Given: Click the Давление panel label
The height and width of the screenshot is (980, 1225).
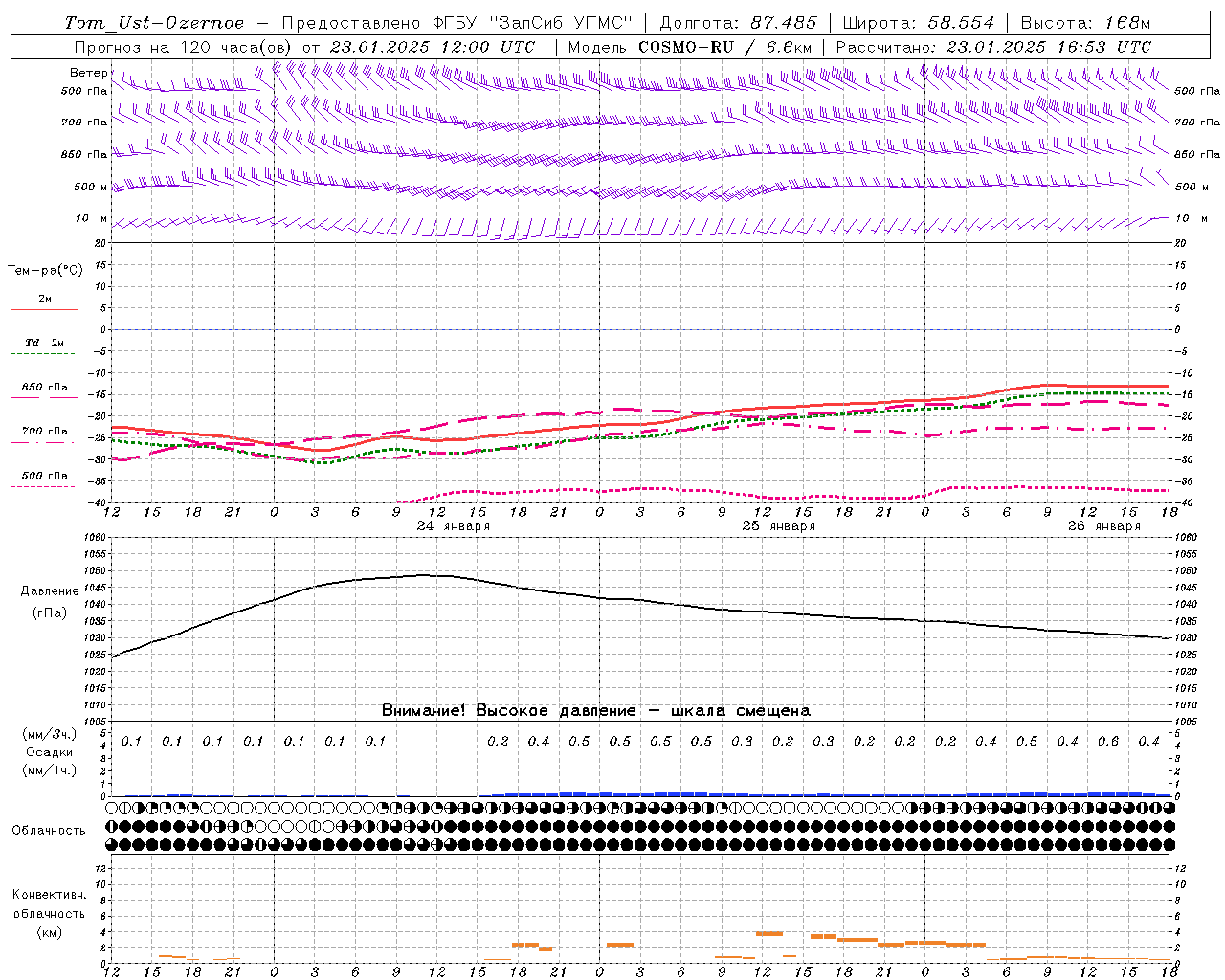Looking at the screenshot, I should click(50, 591).
